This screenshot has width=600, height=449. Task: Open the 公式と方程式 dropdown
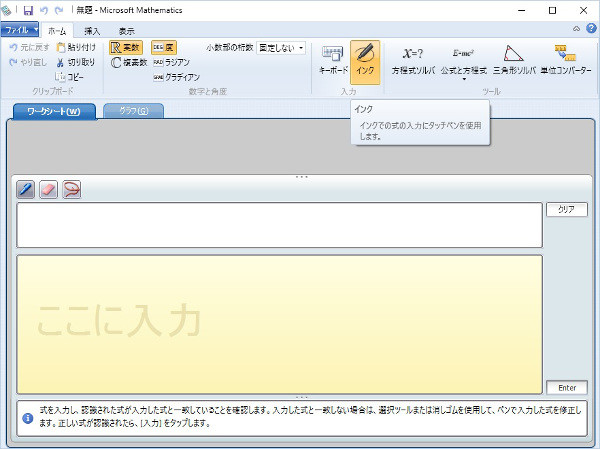pos(464,62)
